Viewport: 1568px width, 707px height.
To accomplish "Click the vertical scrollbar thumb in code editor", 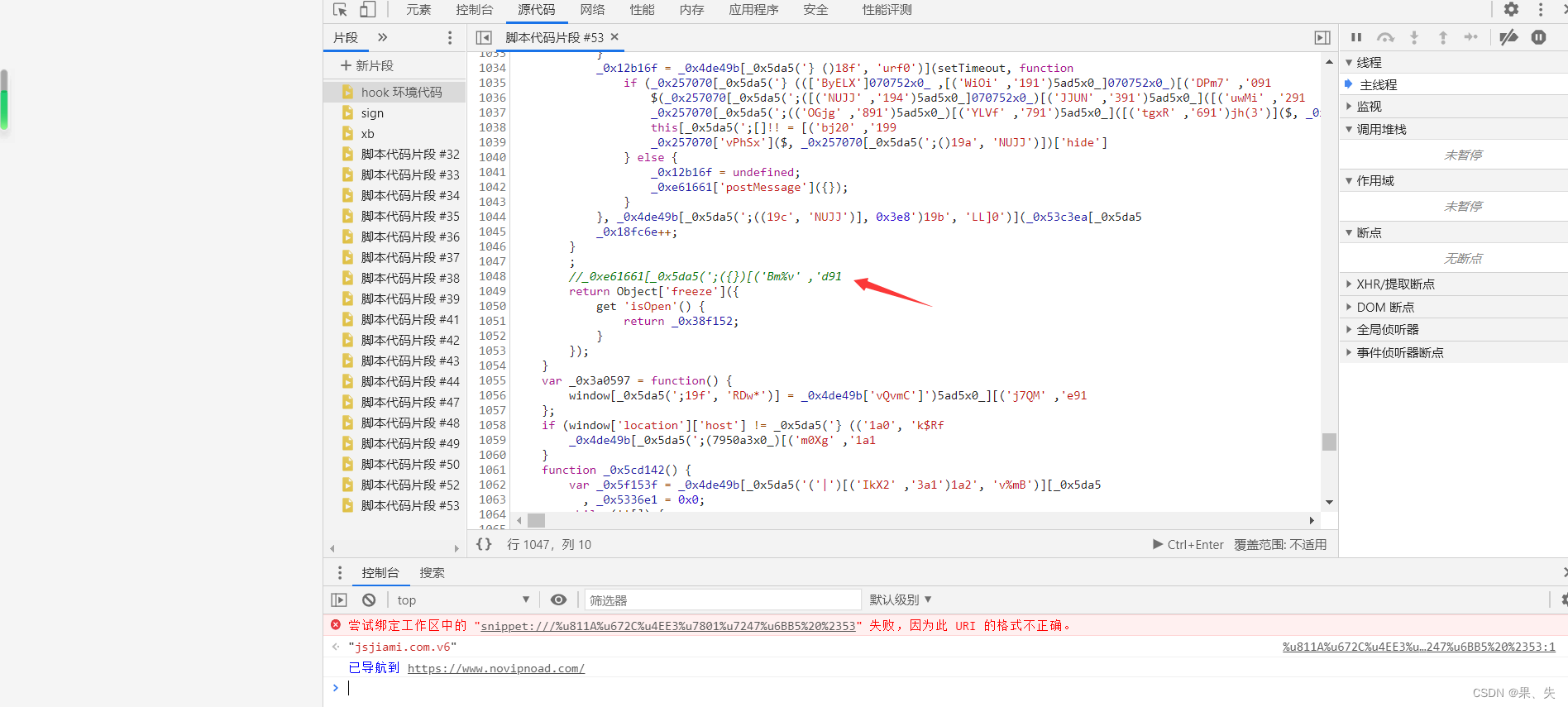I will (1329, 442).
